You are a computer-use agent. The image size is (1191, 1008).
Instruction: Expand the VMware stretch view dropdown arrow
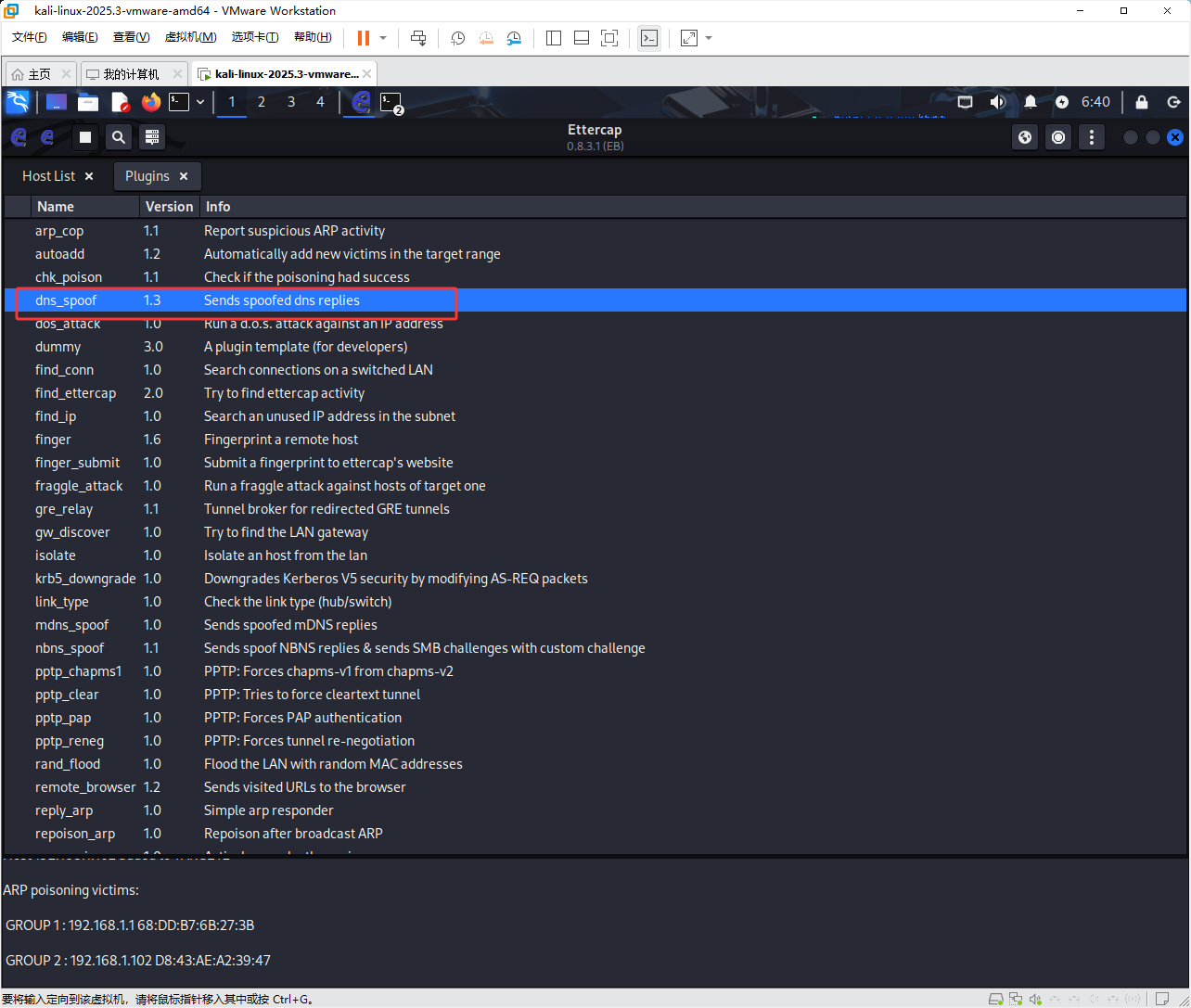tap(709, 38)
